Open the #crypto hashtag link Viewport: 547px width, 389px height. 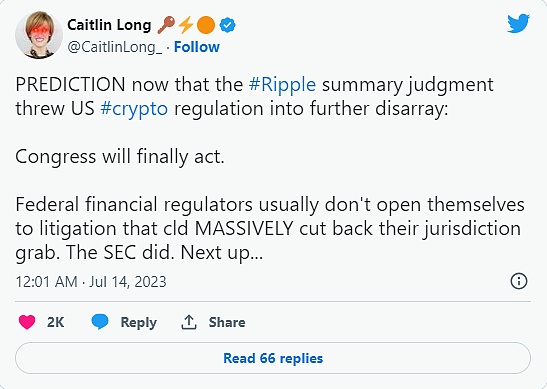coord(134,109)
